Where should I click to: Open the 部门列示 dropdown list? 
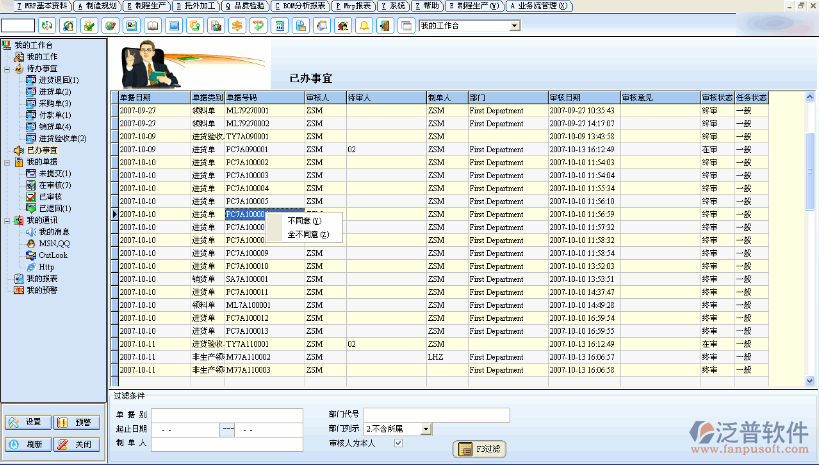click(x=426, y=429)
